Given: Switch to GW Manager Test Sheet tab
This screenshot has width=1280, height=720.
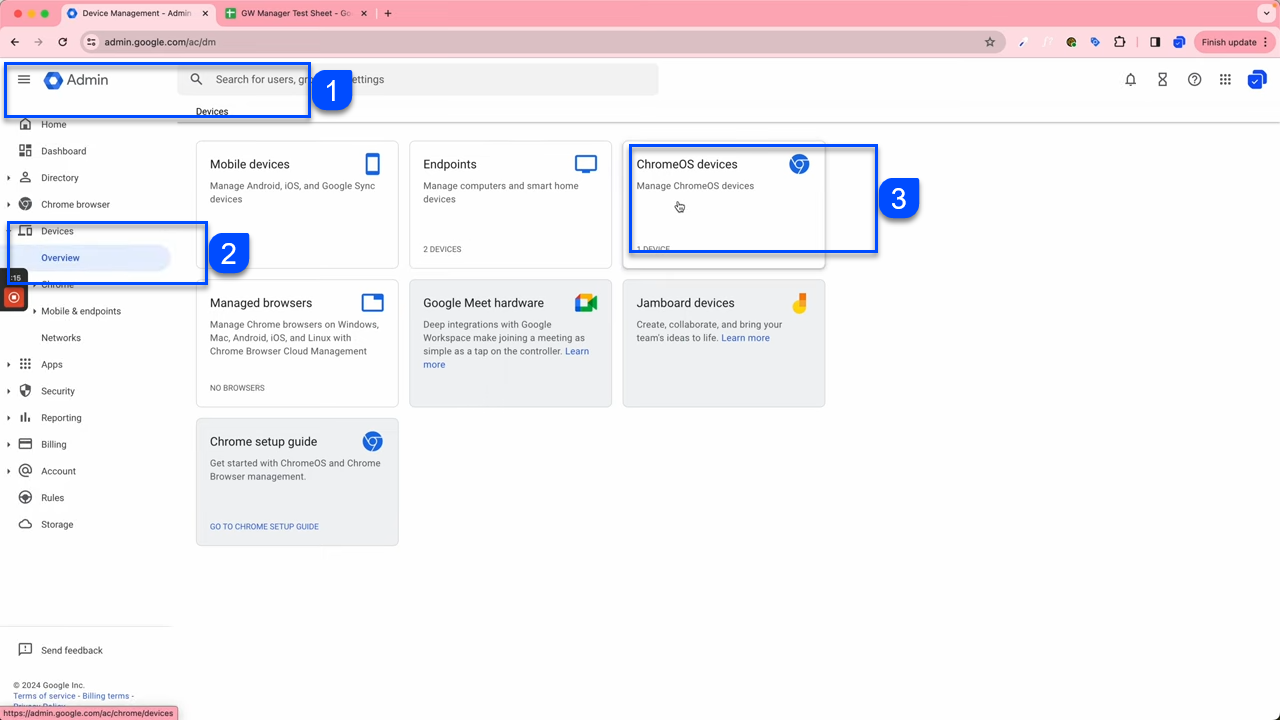Looking at the screenshot, I should (294, 14).
